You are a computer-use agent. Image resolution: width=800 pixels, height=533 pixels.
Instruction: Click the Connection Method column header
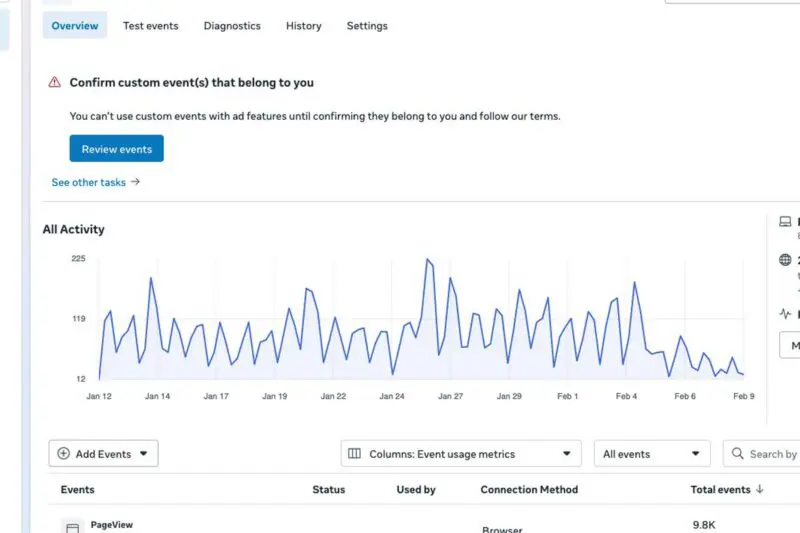tap(529, 489)
